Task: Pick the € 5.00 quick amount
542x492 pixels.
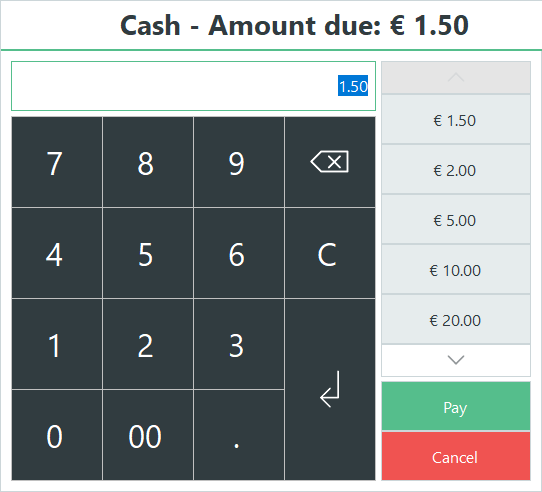Action: (x=456, y=219)
